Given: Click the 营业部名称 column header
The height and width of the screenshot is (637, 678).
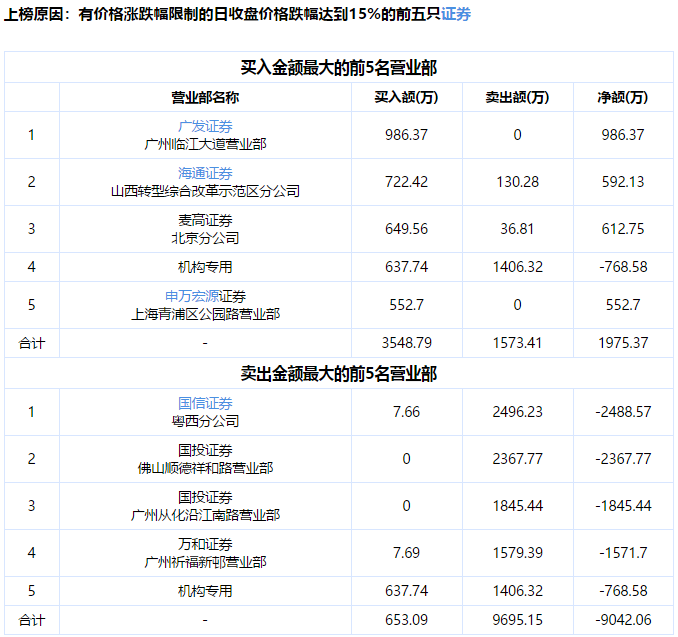Looking at the screenshot, I should (x=205, y=97).
